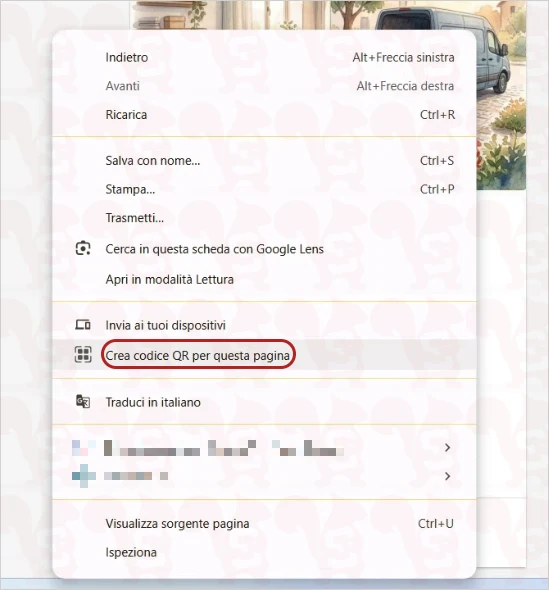This screenshot has width=549, height=590.
Task: Click the Google Lens camera icon
Action: click(x=83, y=249)
